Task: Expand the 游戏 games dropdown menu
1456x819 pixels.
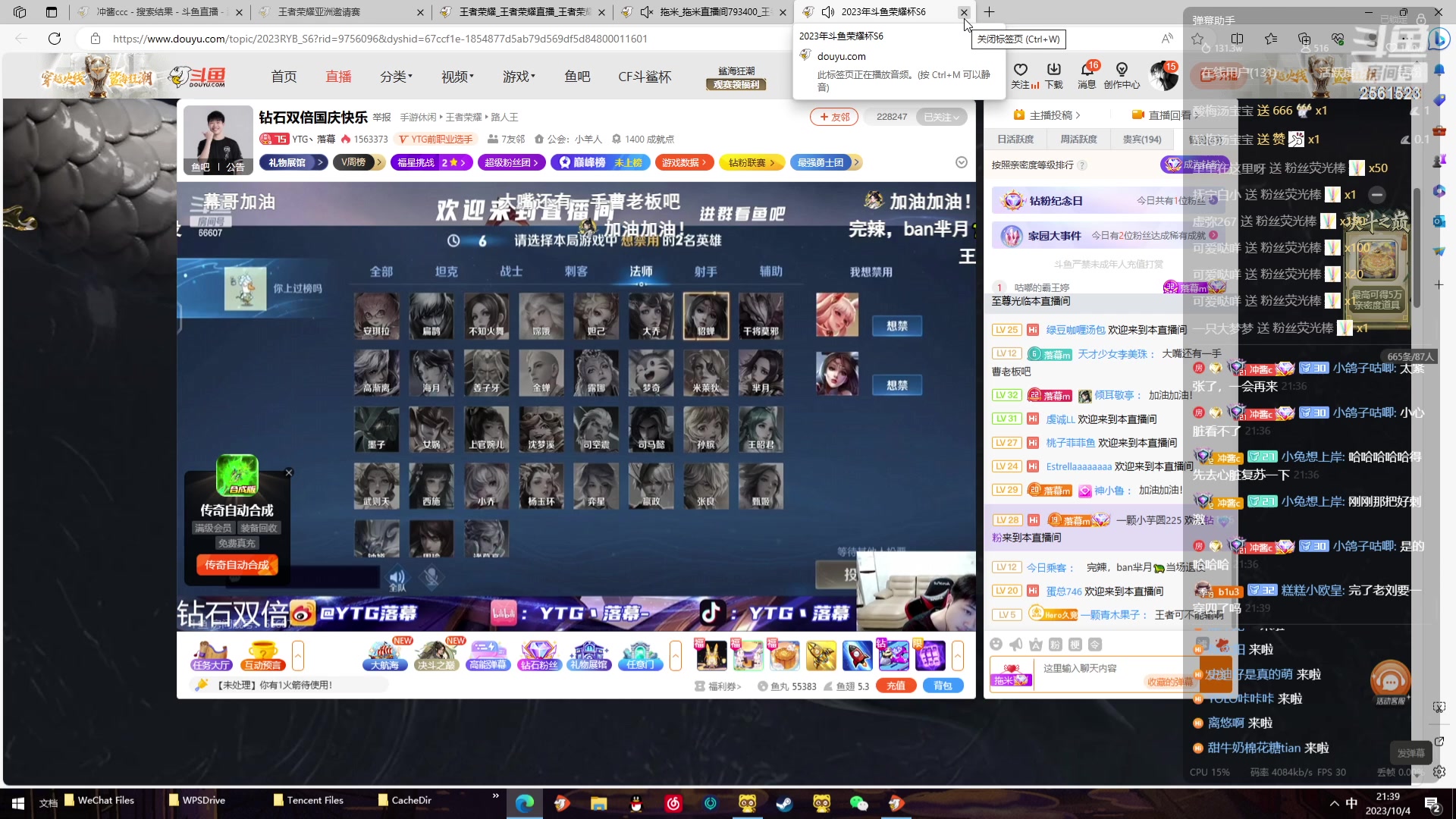Action: [x=519, y=77]
